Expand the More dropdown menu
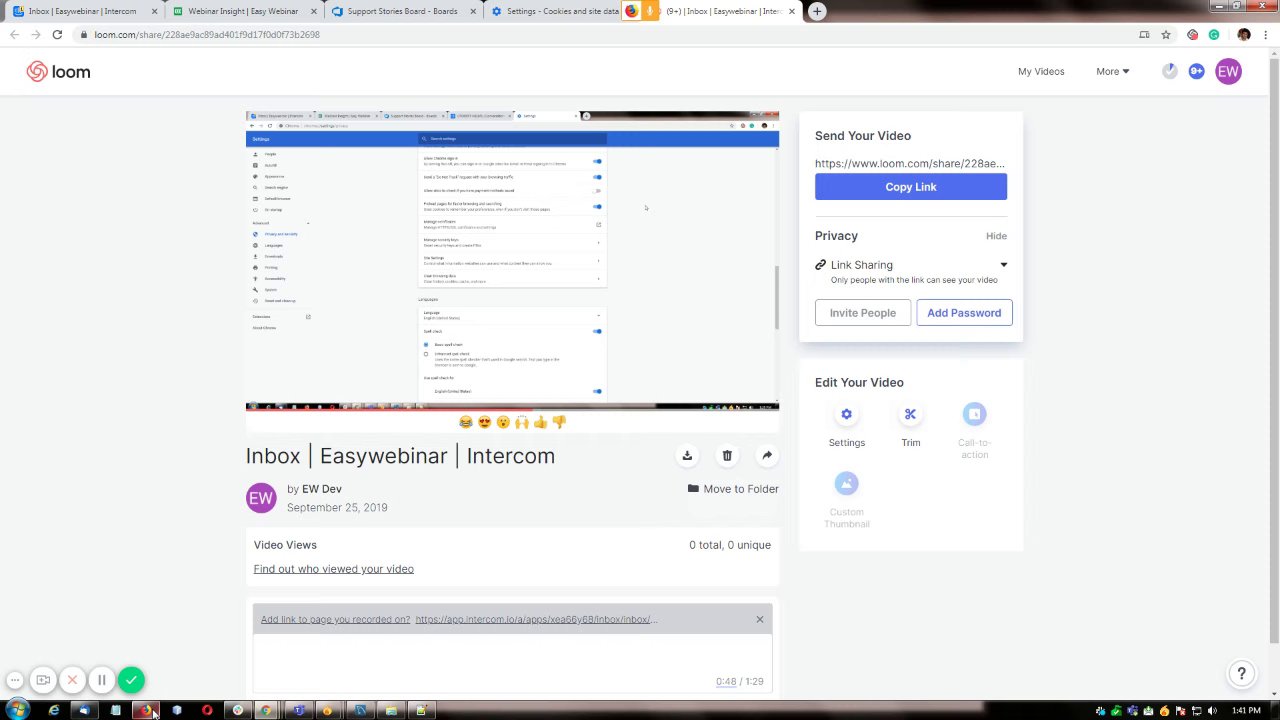1280x720 pixels. tap(1112, 71)
